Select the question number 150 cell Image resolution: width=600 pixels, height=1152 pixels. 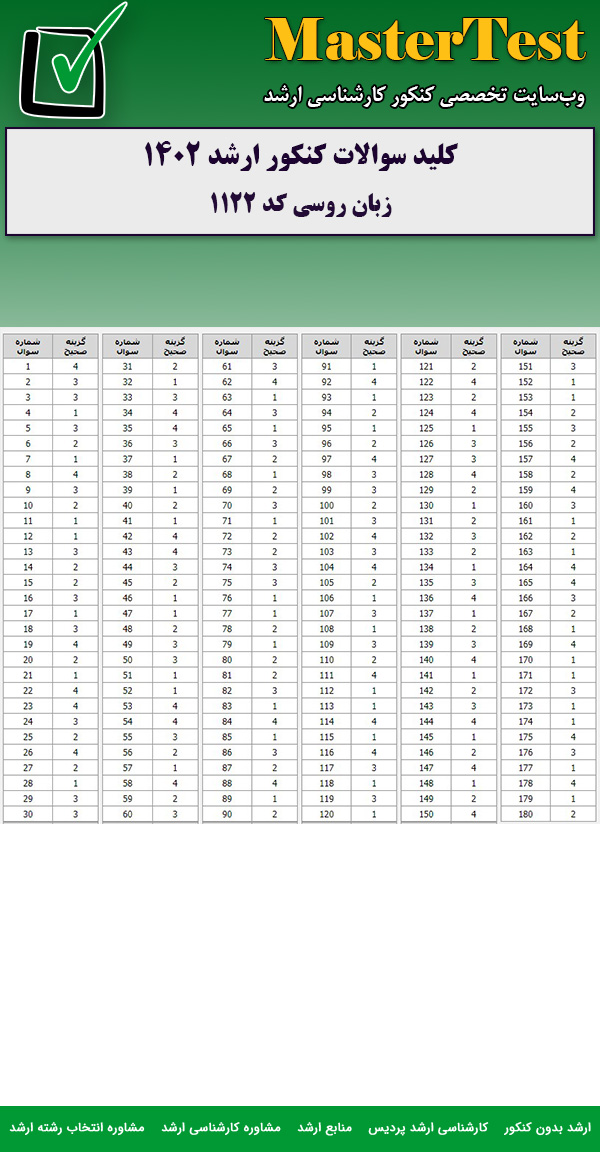426,814
